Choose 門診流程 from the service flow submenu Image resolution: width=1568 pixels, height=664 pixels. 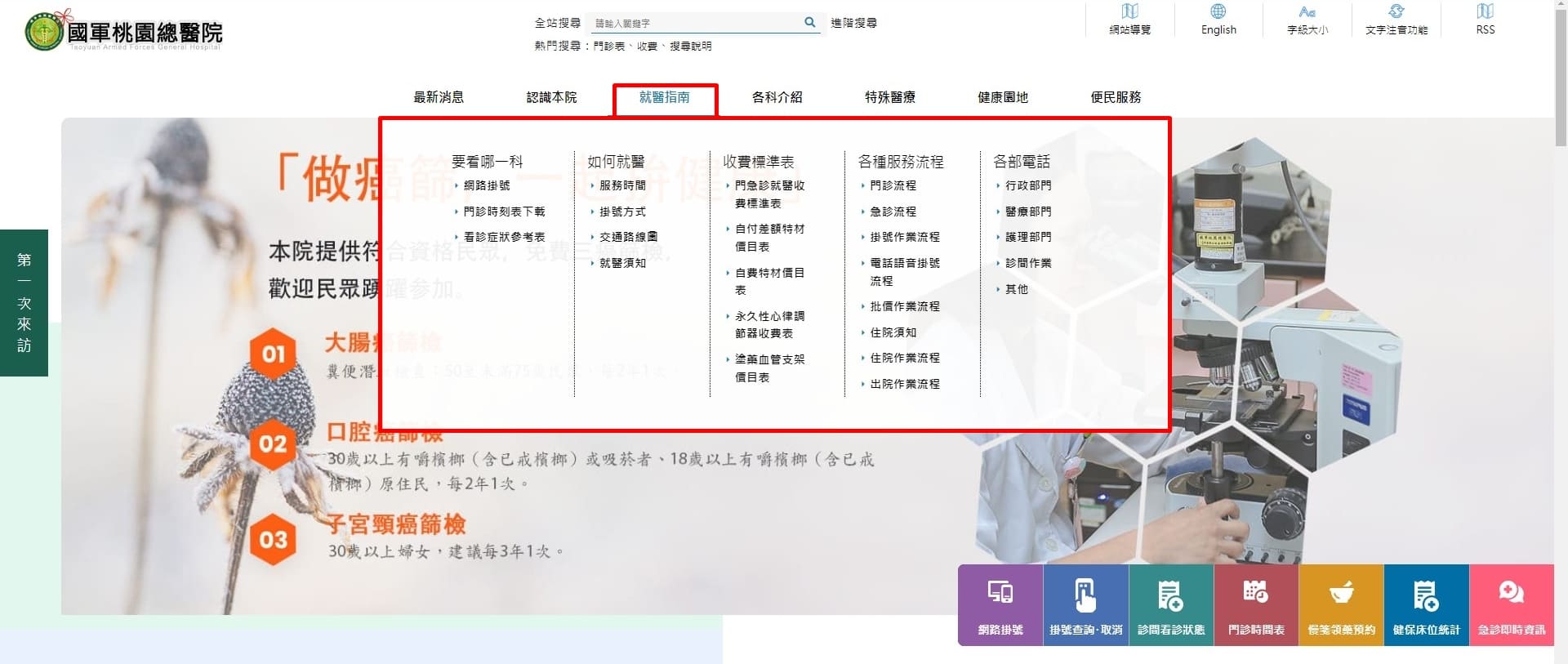pos(893,186)
